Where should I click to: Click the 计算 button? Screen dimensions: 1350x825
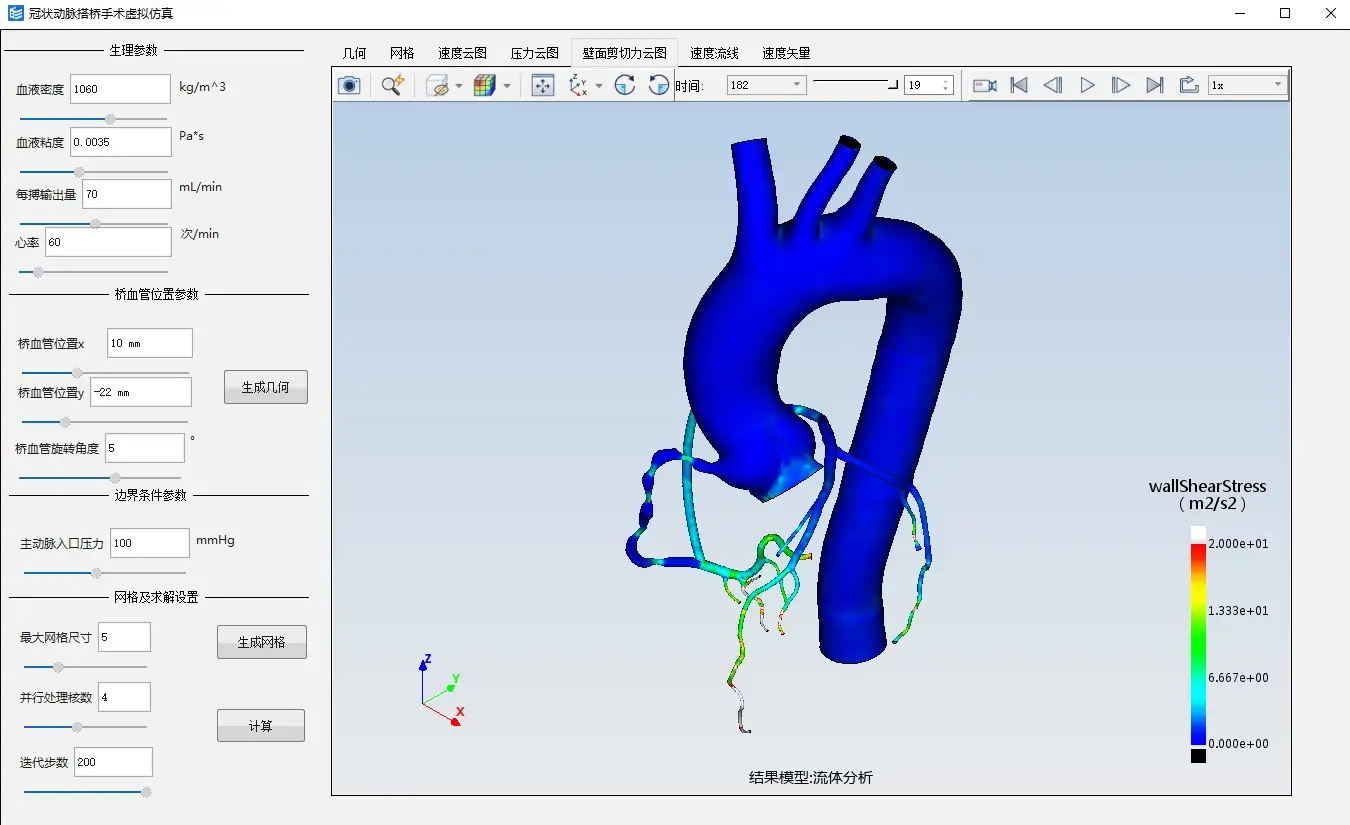click(260, 726)
